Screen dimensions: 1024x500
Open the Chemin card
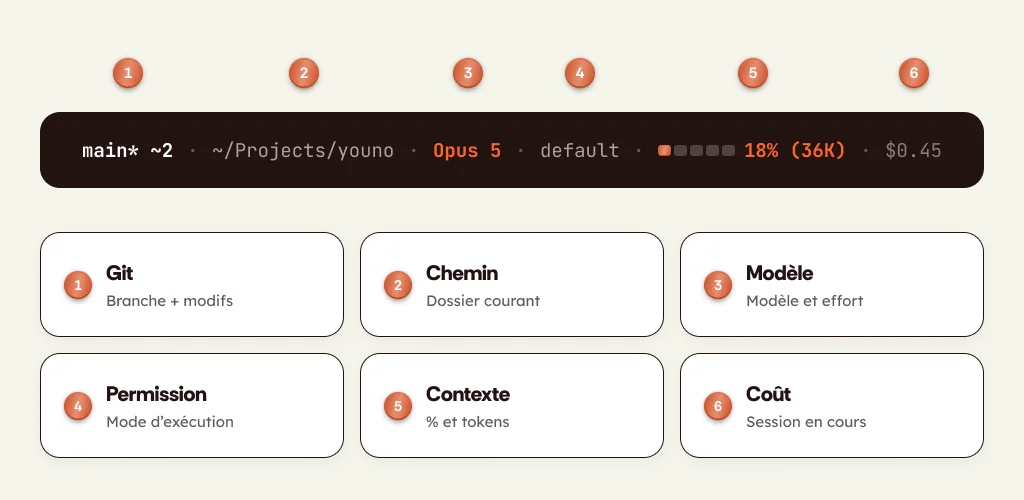[512, 285]
